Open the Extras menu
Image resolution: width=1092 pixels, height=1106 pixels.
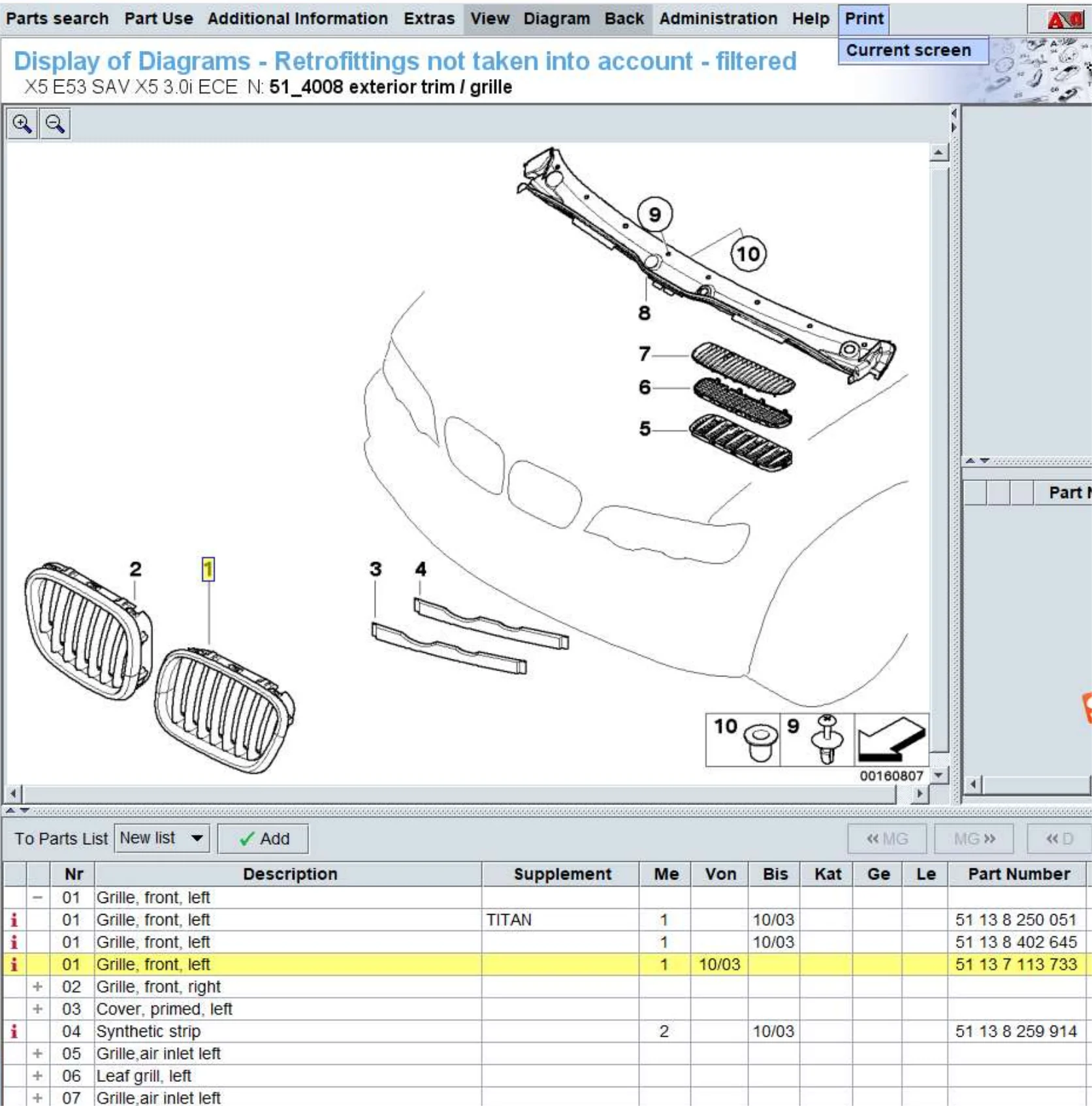(x=429, y=18)
